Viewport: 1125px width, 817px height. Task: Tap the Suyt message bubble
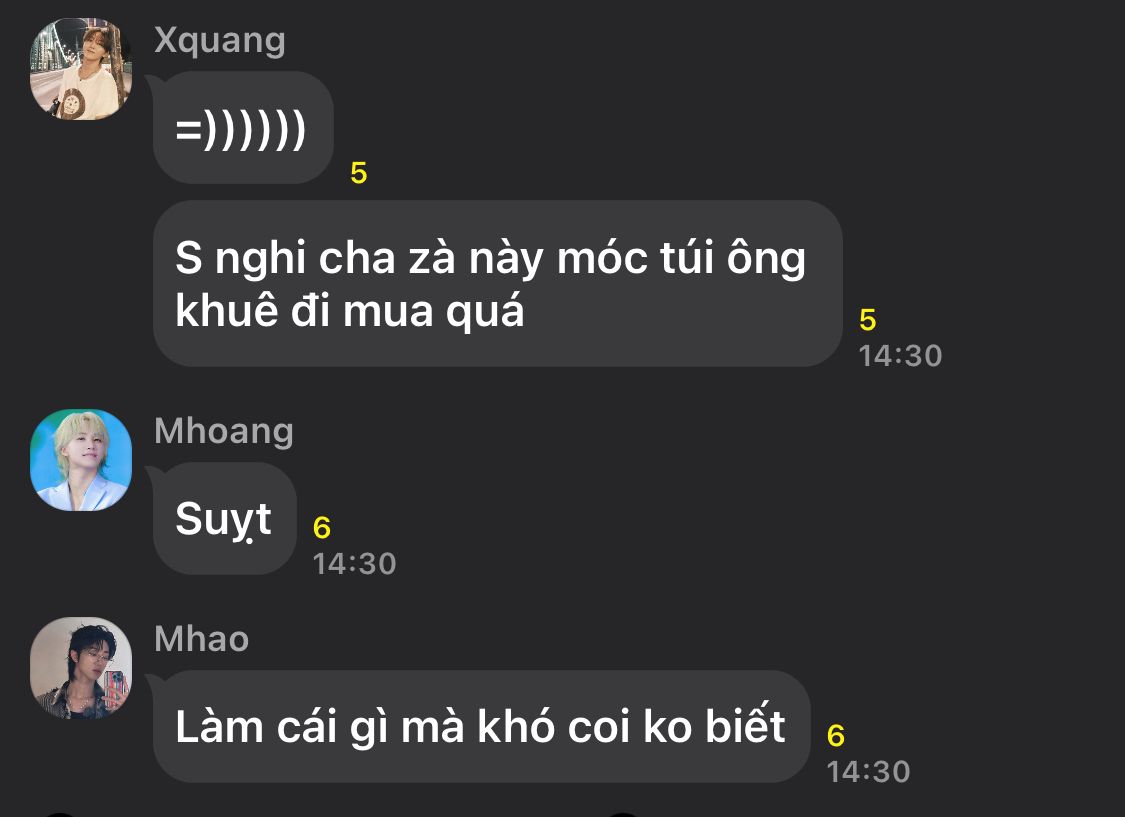(x=225, y=519)
